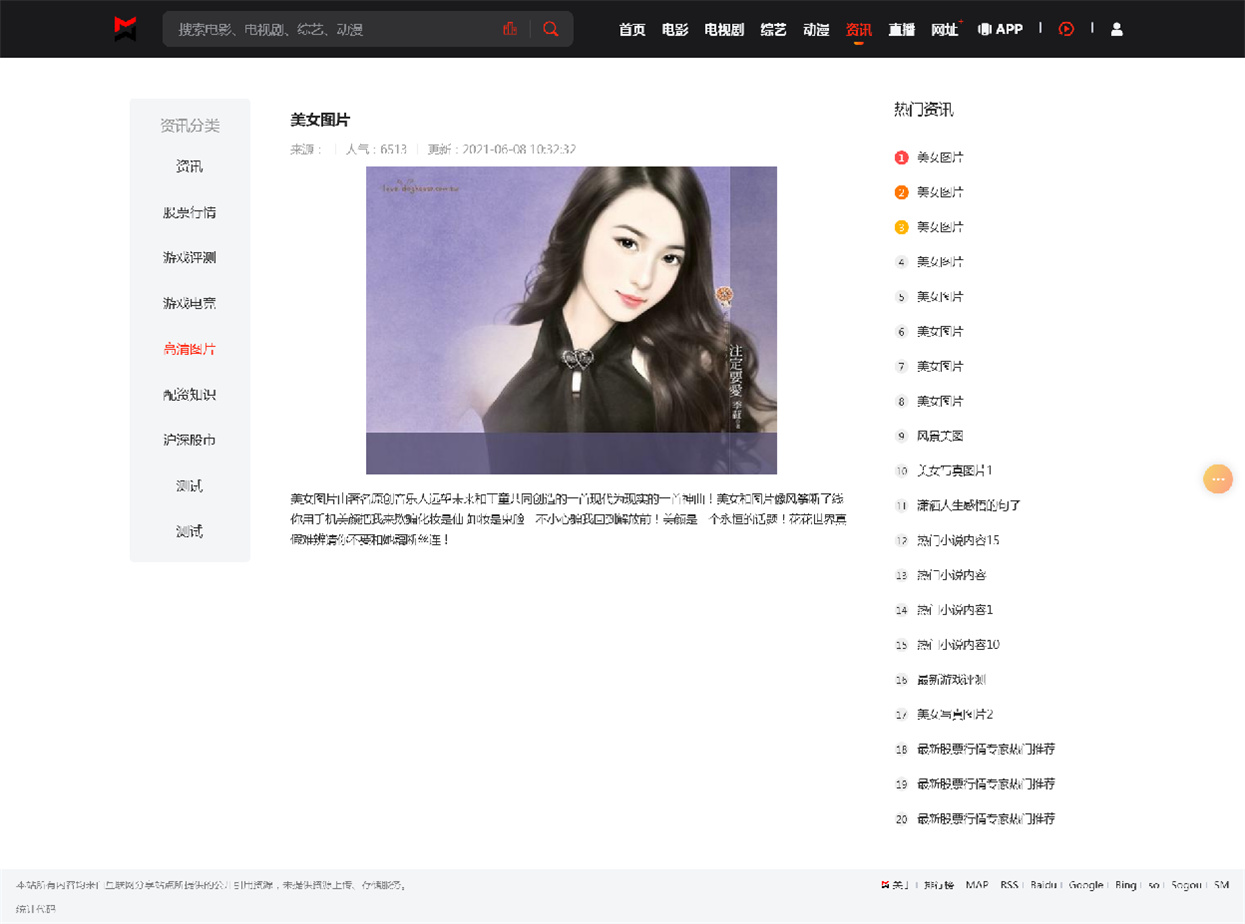This screenshot has width=1245, height=924.
Task: Click the article's main illustration image
Action: pos(571,320)
